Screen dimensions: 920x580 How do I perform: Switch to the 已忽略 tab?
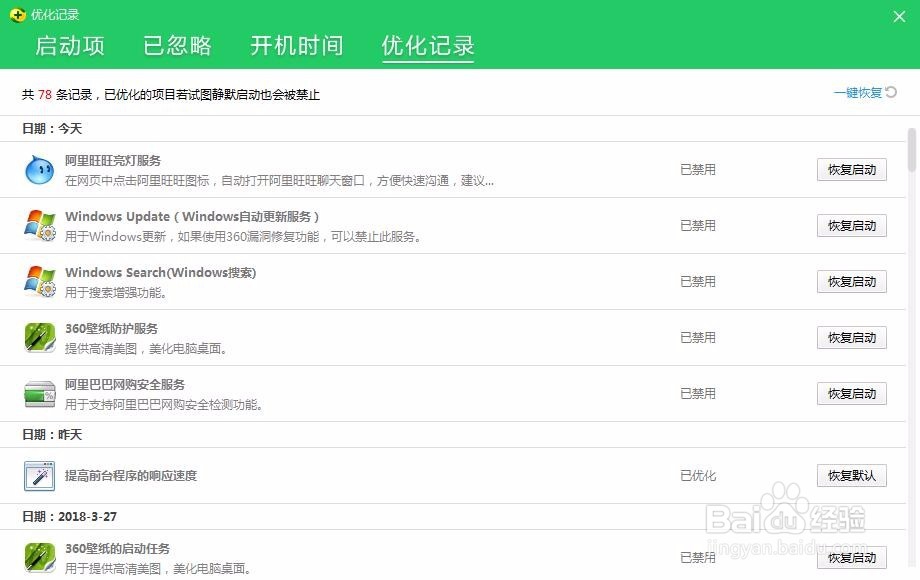tap(177, 46)
